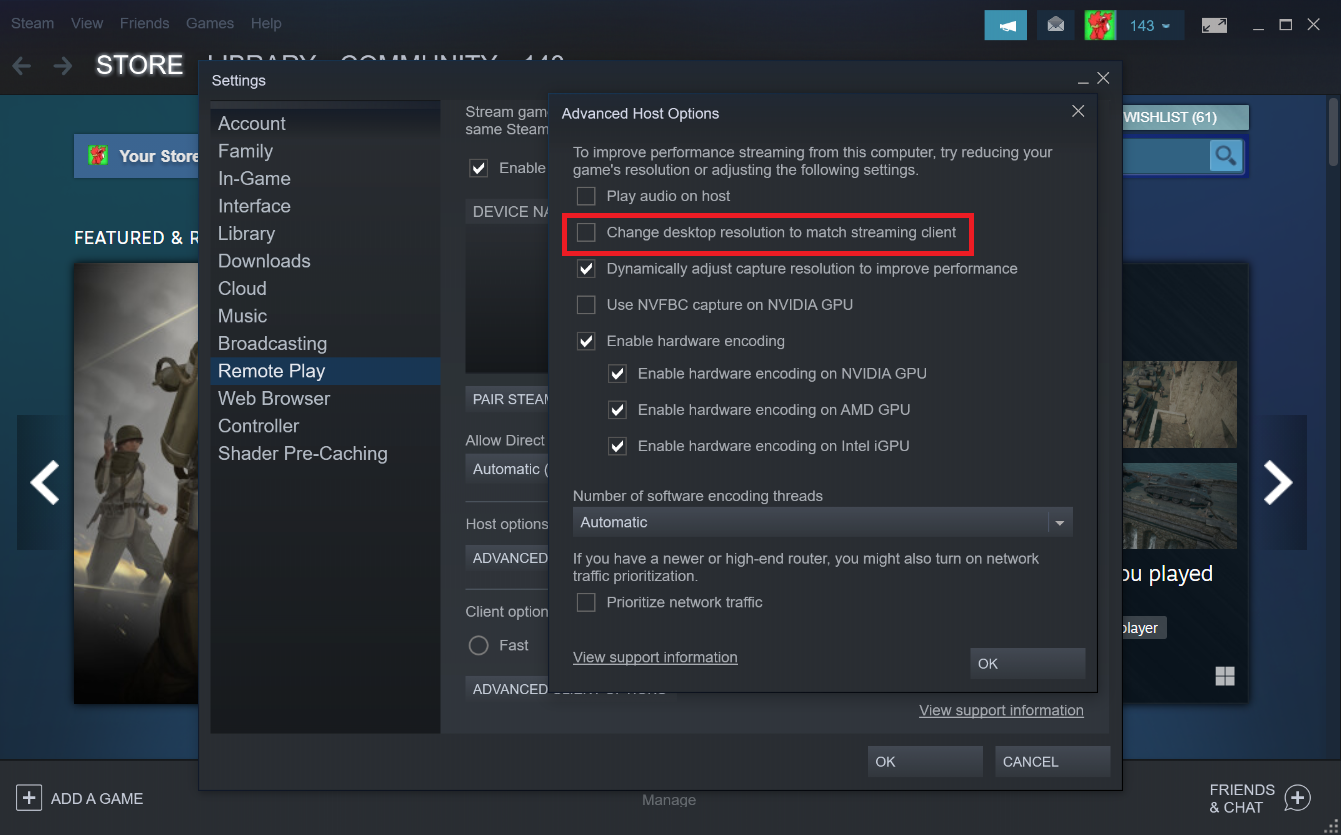
Task: Click the user avatar in the top bar
Action: 1100,25
